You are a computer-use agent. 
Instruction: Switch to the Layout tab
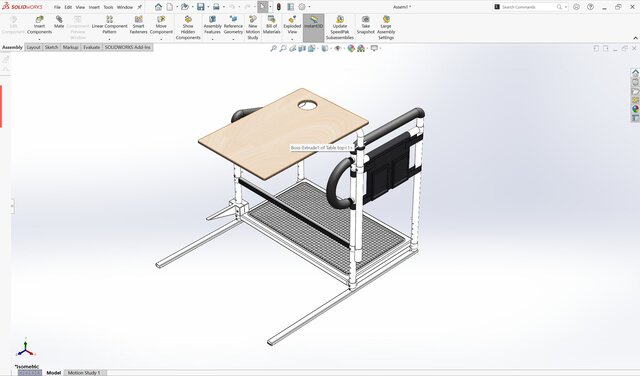coord(33,47)
